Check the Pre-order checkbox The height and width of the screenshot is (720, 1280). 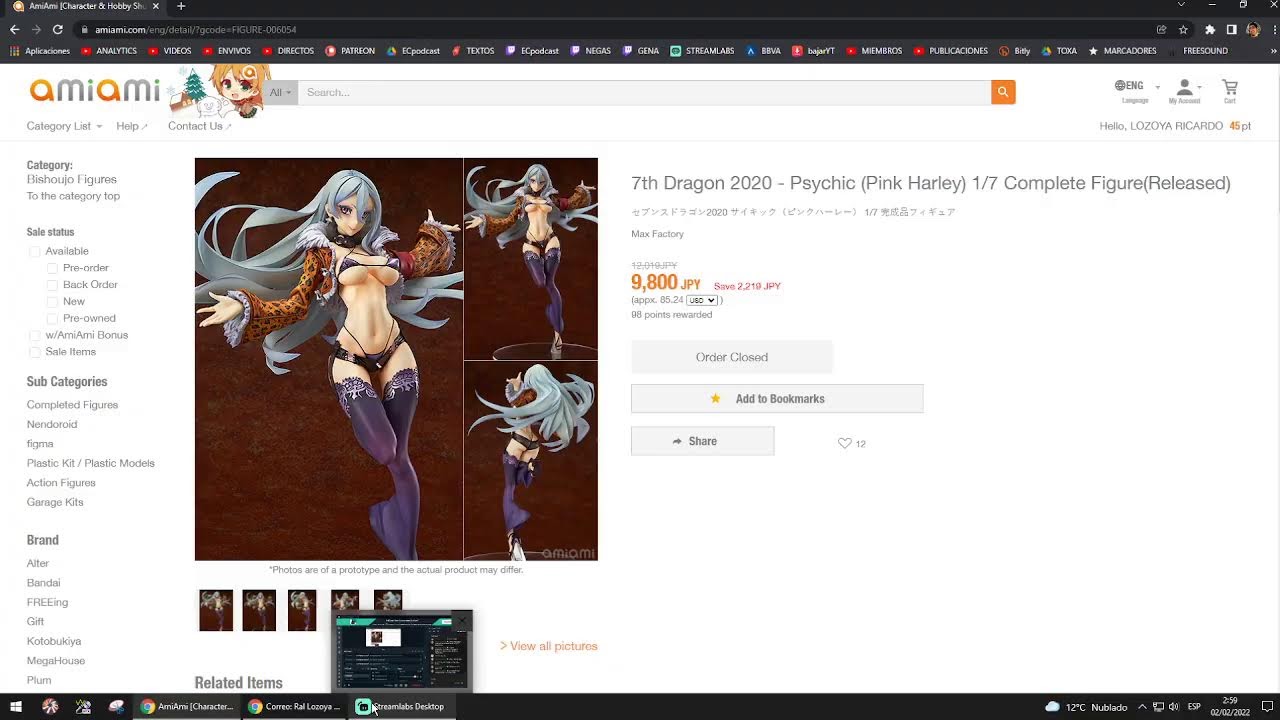coord(52,268)
